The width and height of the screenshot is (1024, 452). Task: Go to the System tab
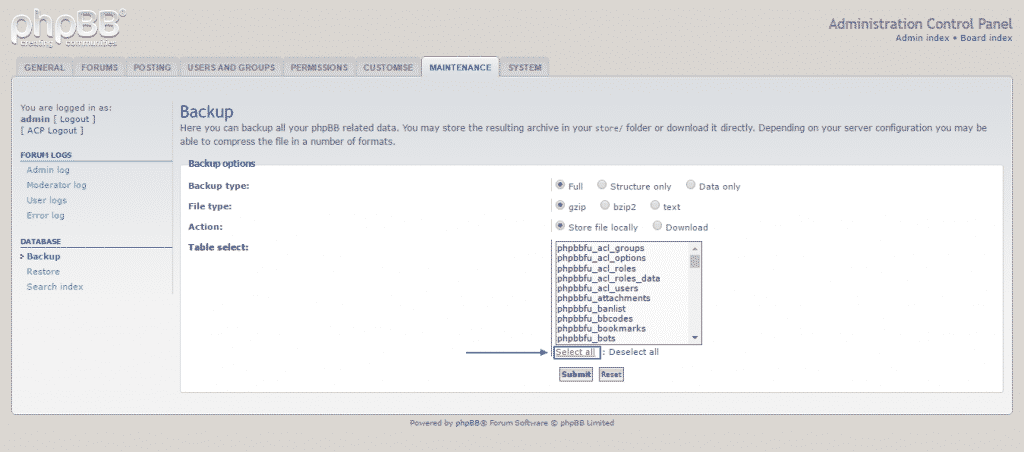[525, 68]
